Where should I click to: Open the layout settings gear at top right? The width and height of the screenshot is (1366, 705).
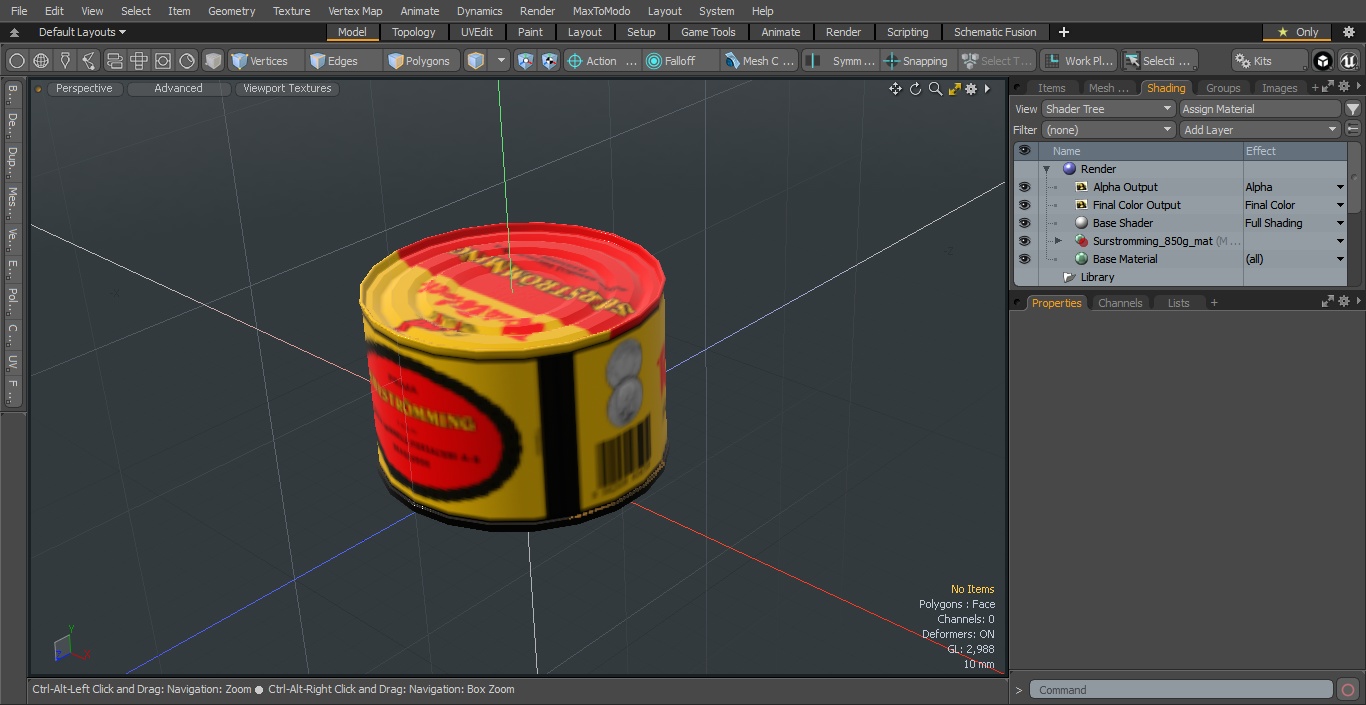tap(1349, 32)
